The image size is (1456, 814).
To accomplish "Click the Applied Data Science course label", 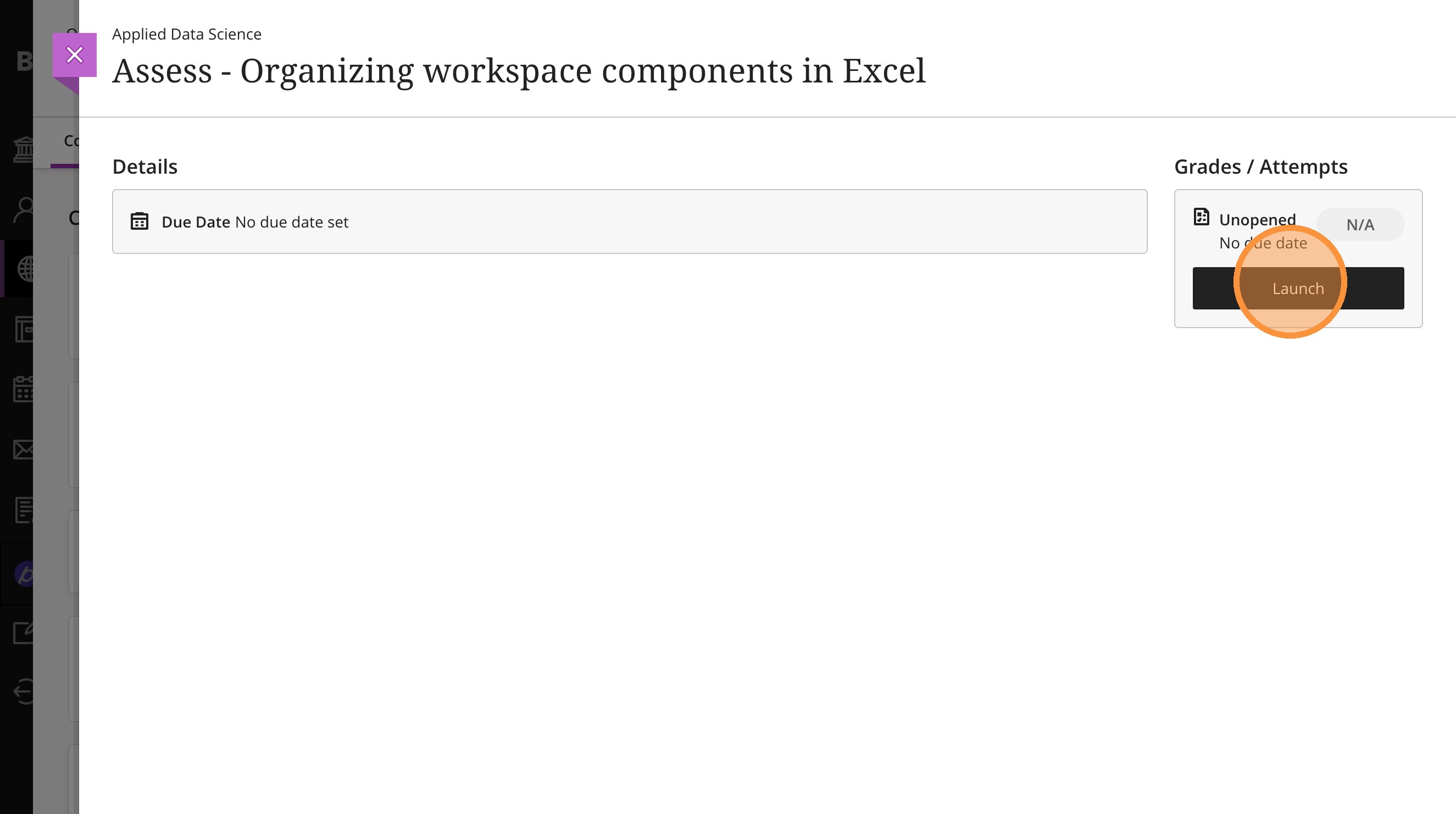I will tap(186, 34).
